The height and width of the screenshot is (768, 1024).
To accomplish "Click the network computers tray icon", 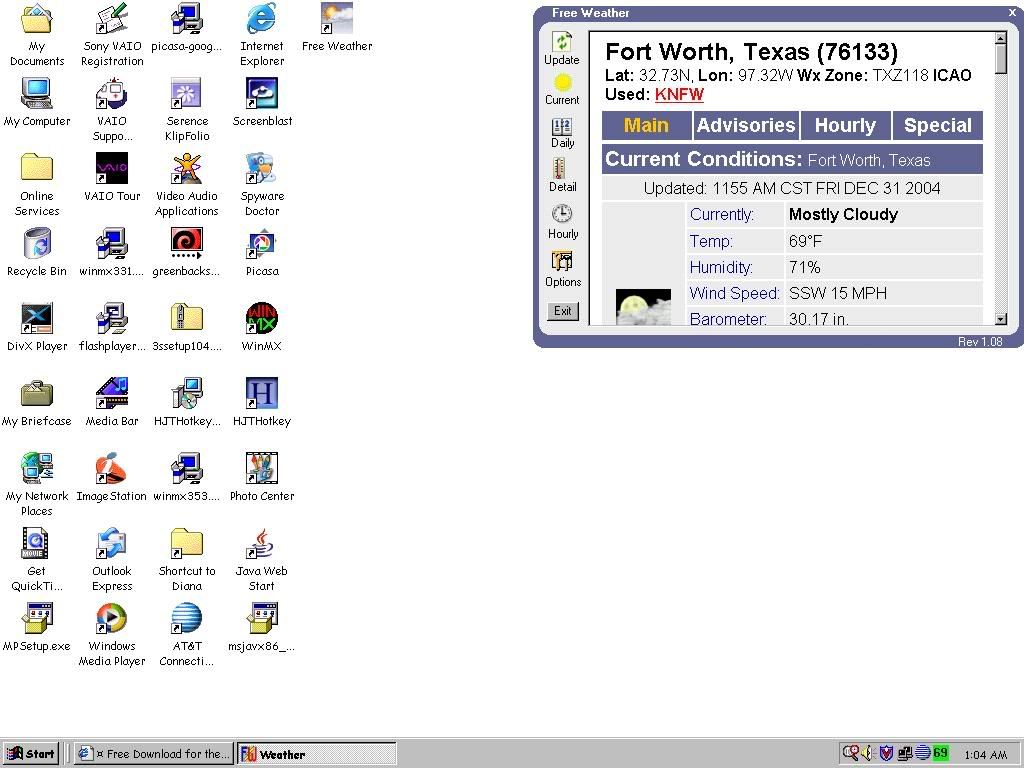I will pos(904,753).
